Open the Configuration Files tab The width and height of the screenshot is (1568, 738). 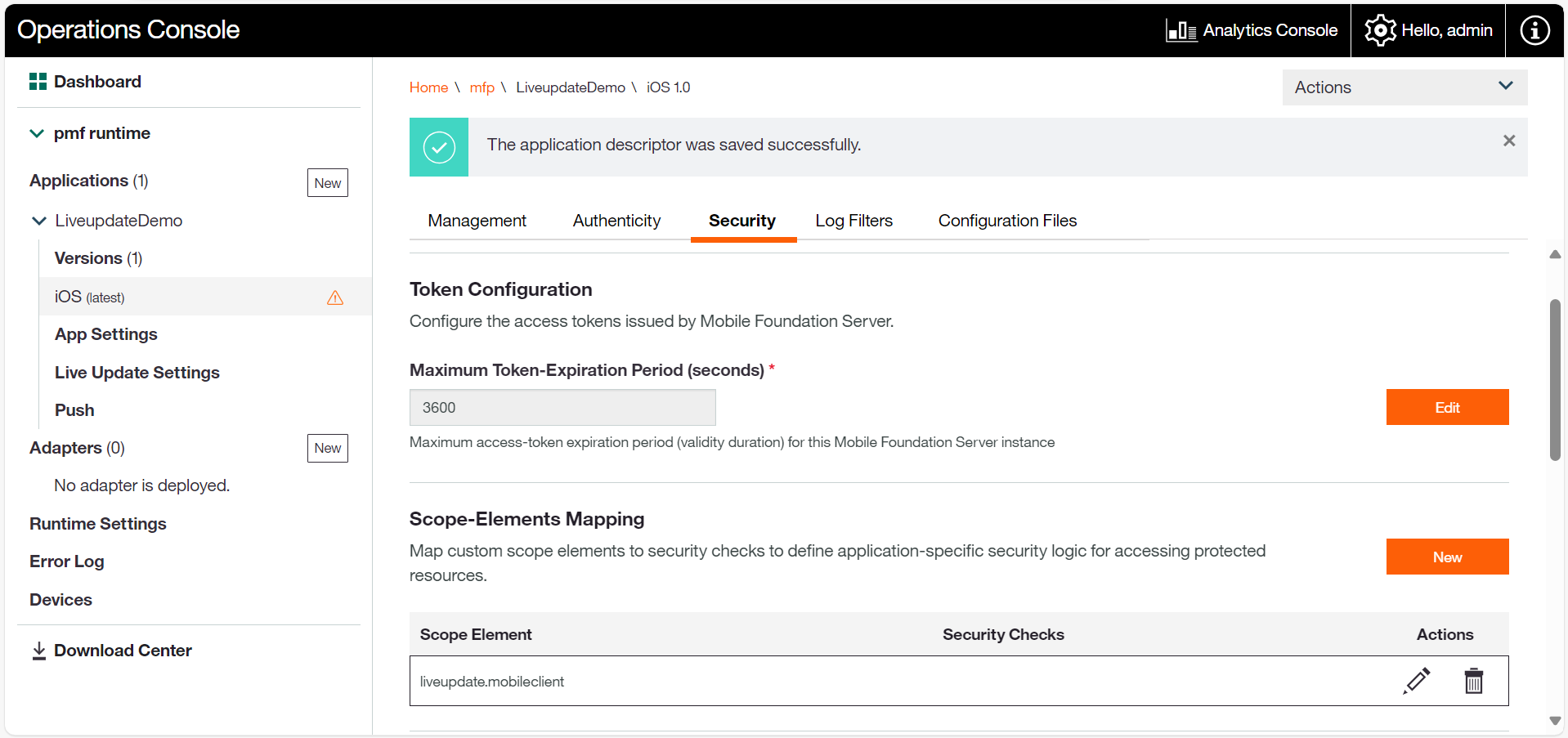pos(1007,221)
